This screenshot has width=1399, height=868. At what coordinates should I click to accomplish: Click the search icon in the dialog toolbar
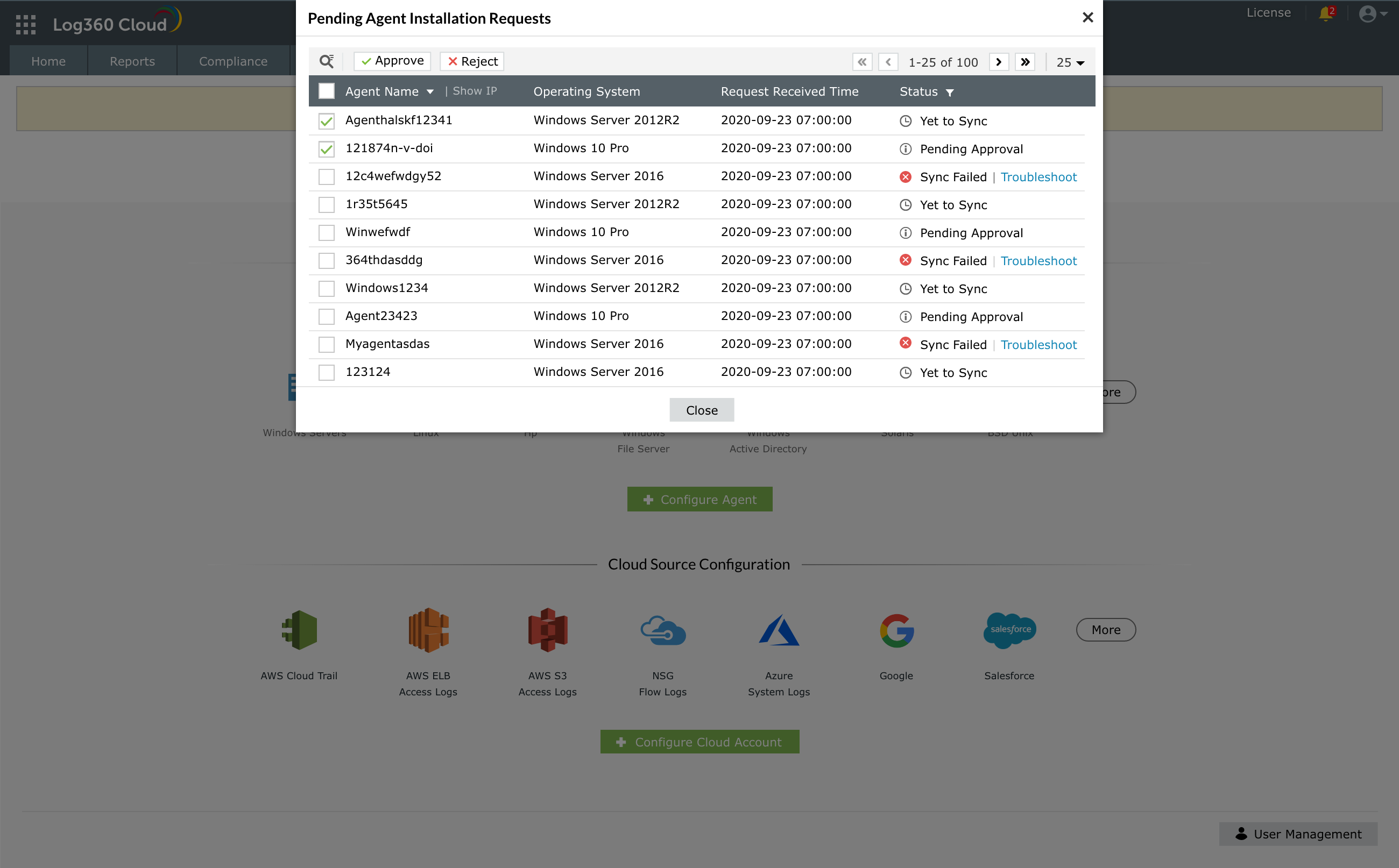[x=326, y=61]
